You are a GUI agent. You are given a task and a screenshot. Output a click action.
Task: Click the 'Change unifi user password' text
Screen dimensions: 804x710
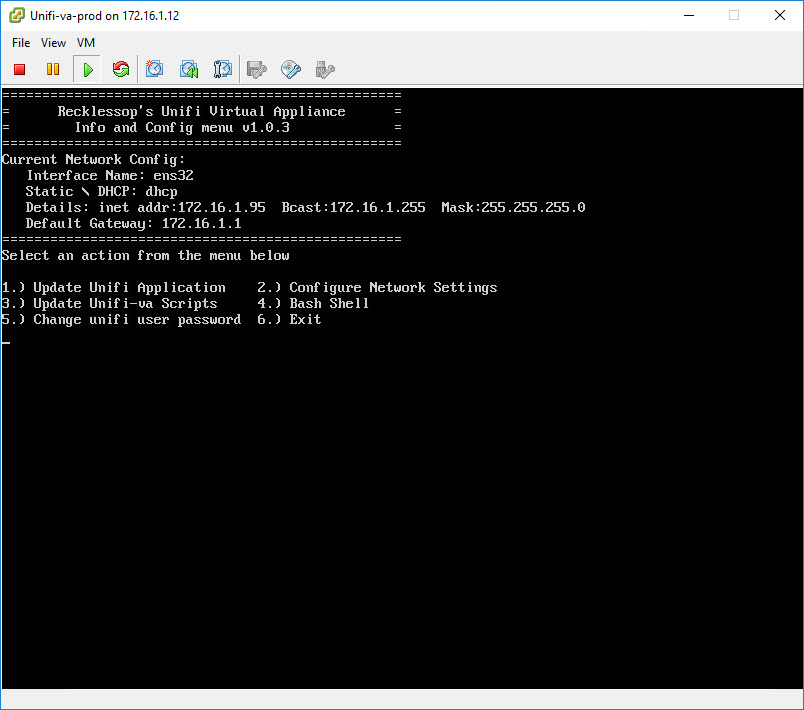[137, 319]
